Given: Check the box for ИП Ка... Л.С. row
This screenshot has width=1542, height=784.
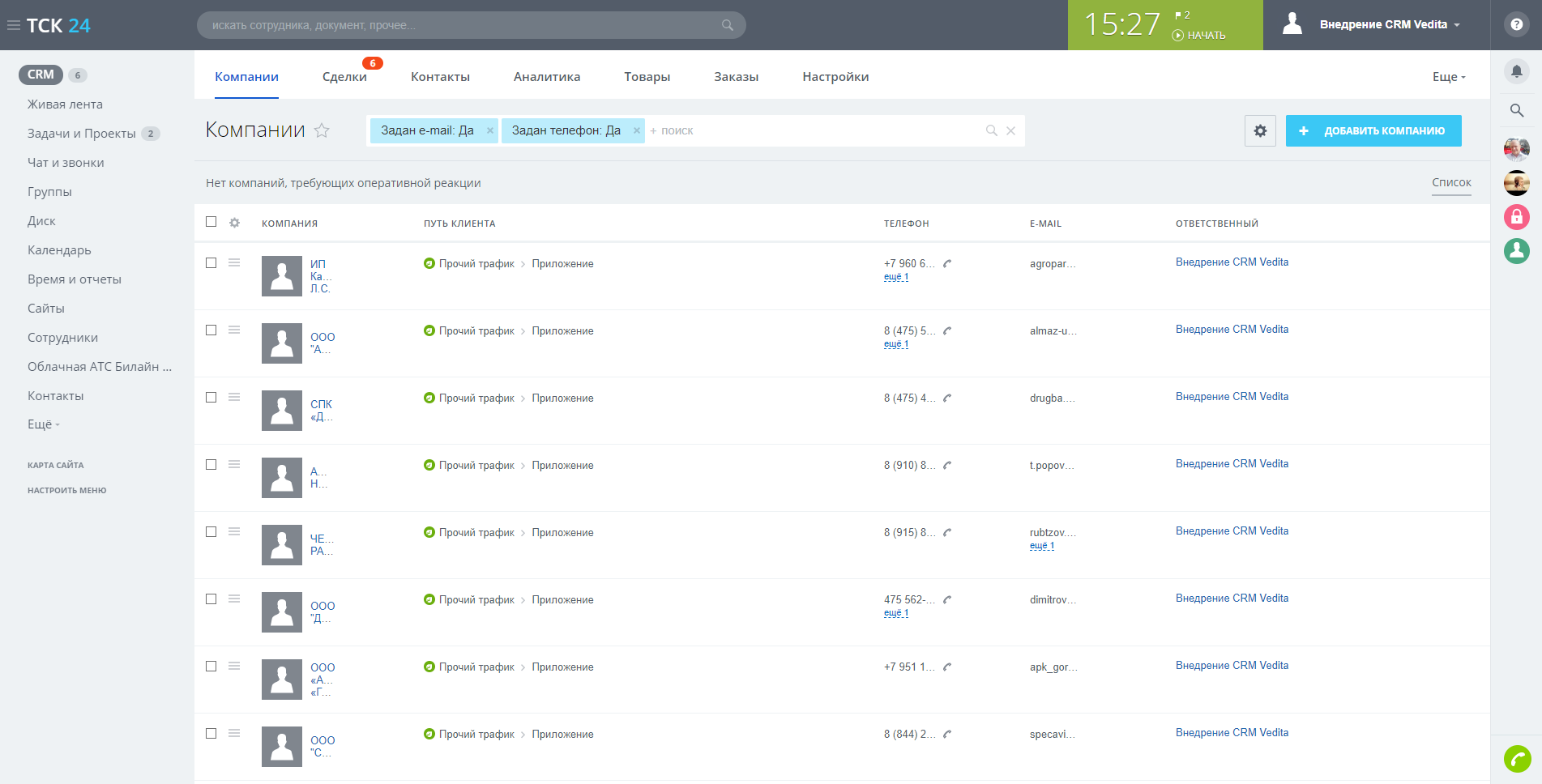Looking at the screenshot, I should coord(211,263).
